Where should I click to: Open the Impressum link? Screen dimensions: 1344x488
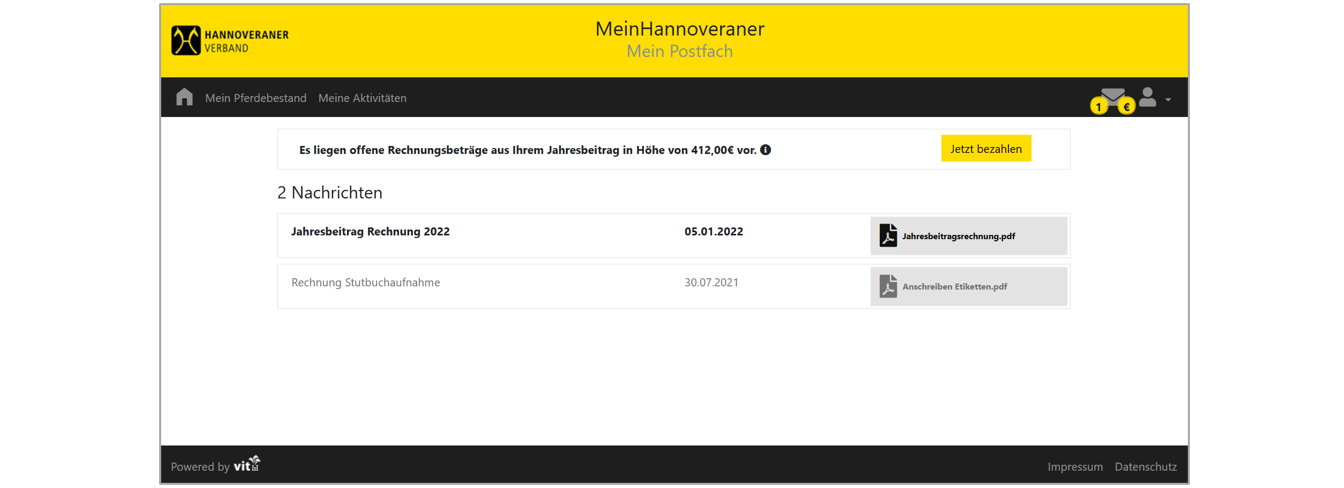[1075, 467]
